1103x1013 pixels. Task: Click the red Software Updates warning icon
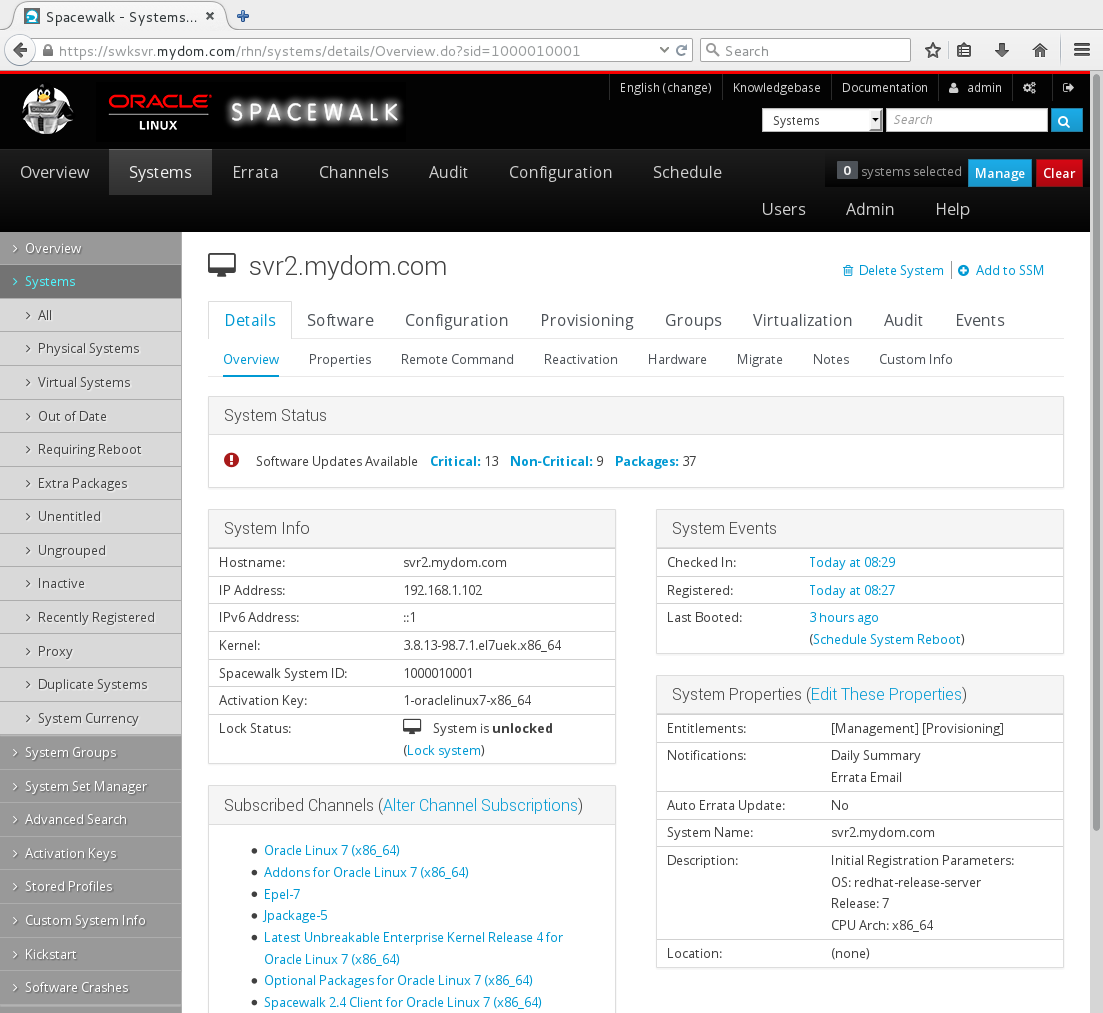[231, 460]
